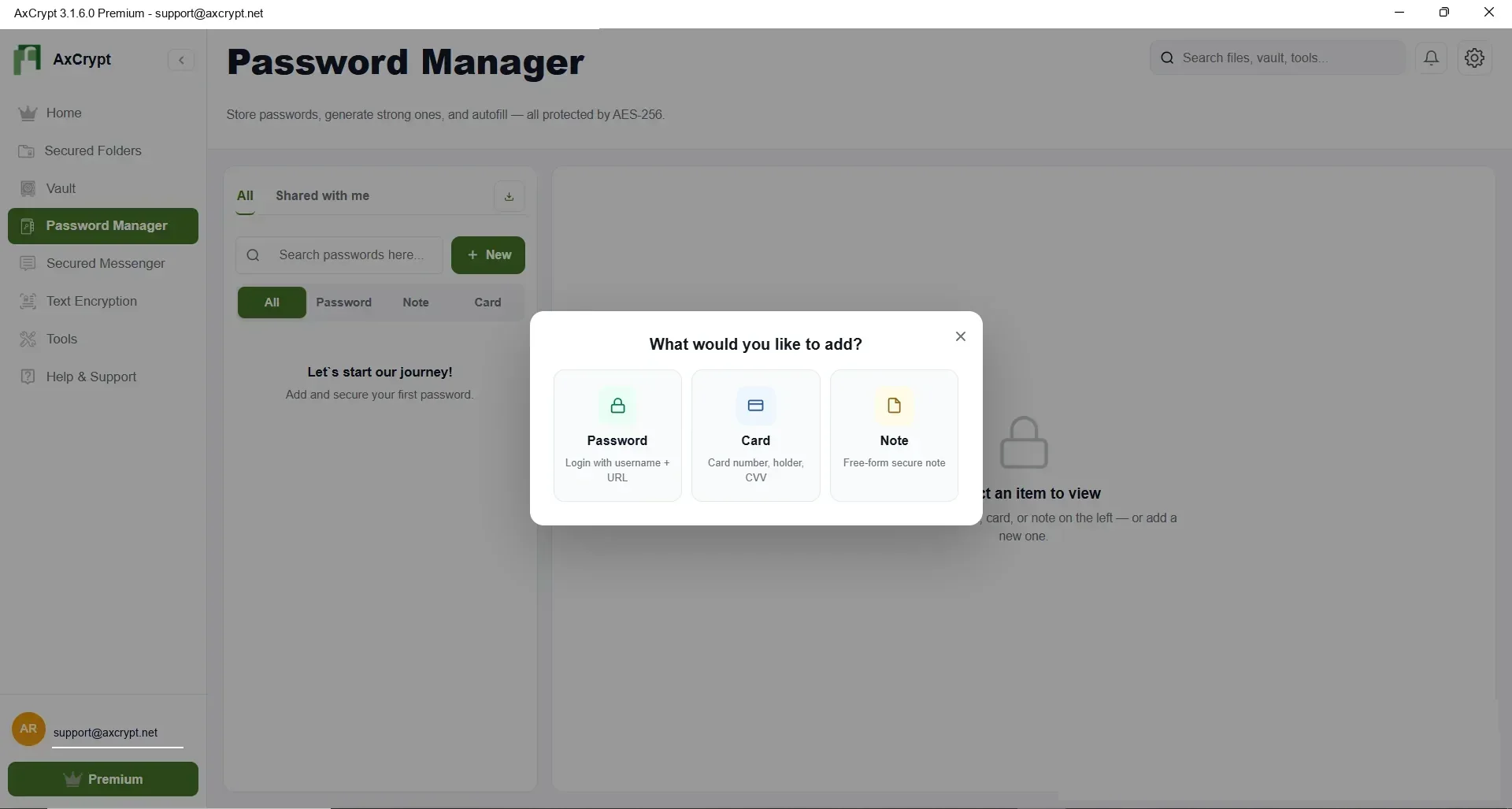
Task: Click the AR user avatar
Action: pyautogui.click(x=28, y=729)
